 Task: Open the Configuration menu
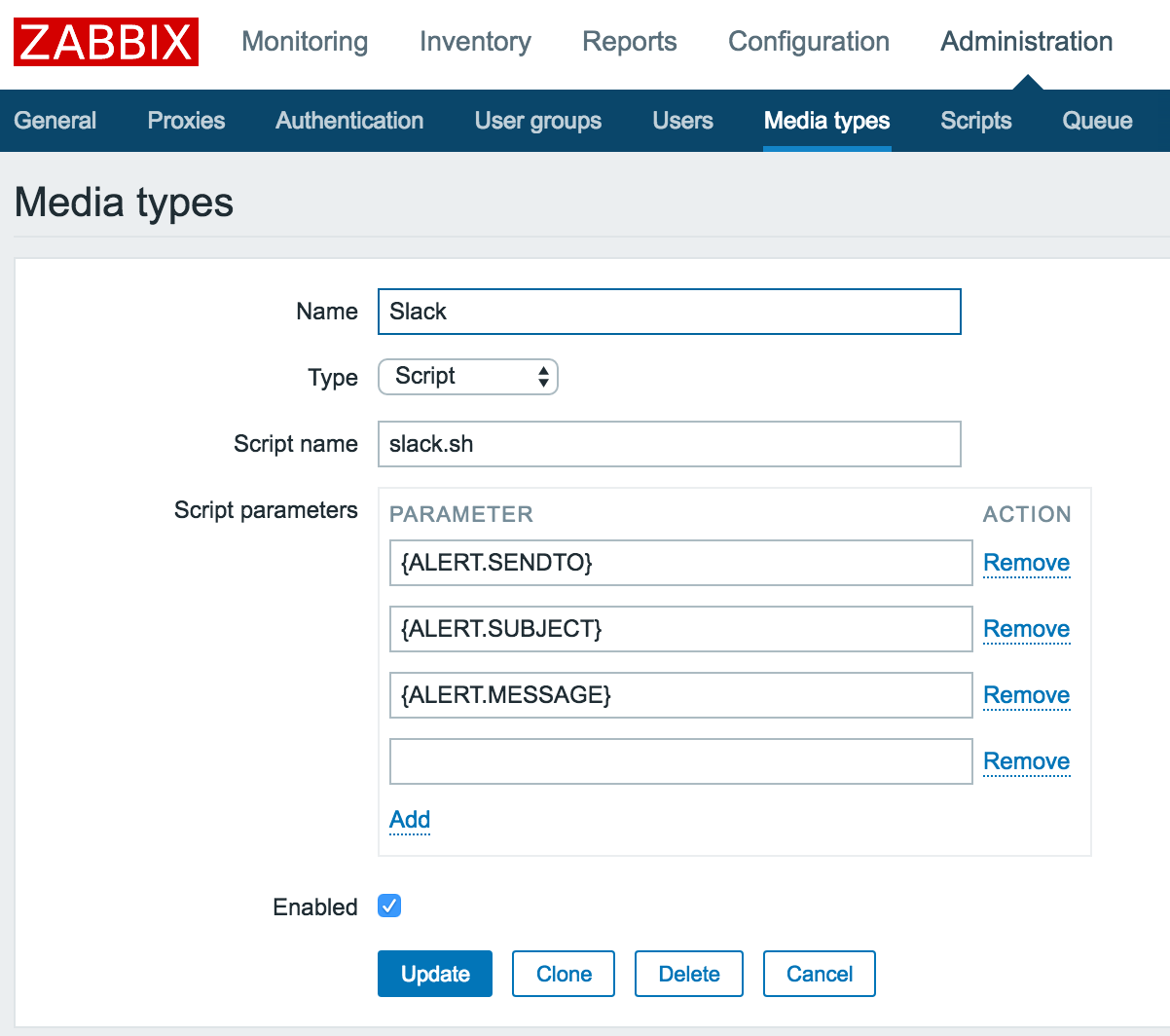[809, 42]
